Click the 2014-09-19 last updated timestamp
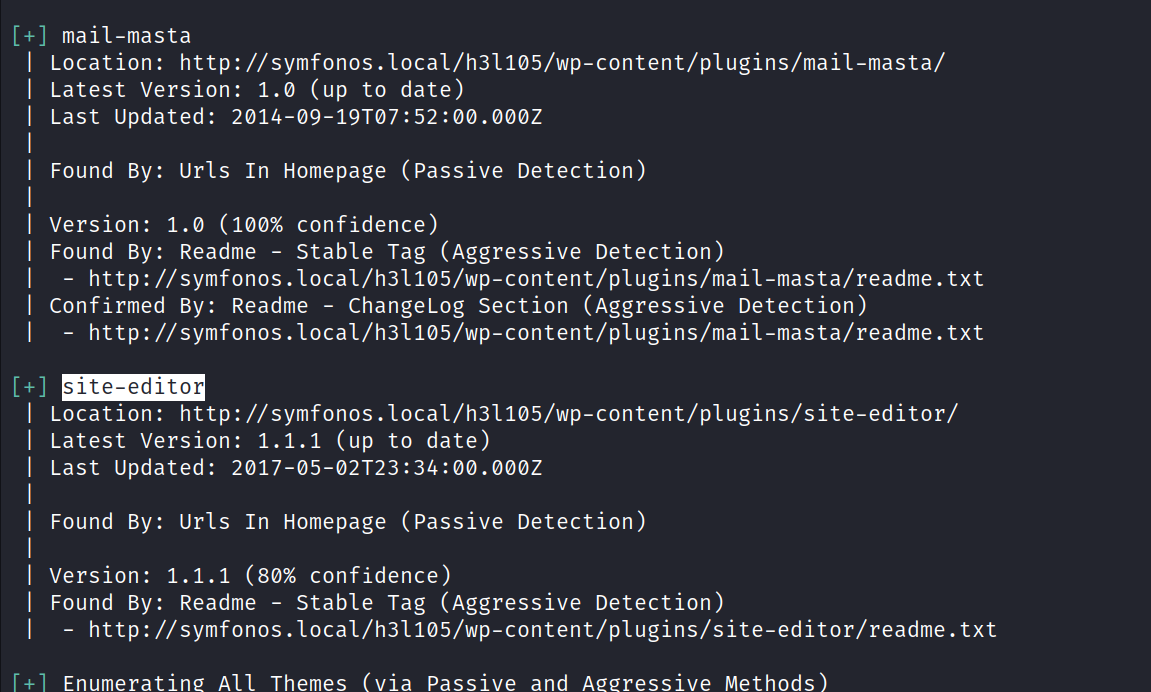This screenshot has height=692, width=1151. [x=386, y=116]
